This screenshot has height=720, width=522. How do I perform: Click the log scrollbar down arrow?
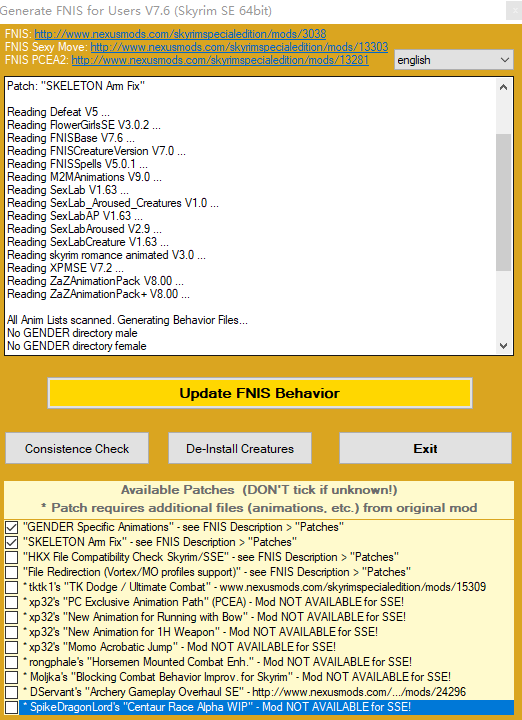tap(503, 345)
